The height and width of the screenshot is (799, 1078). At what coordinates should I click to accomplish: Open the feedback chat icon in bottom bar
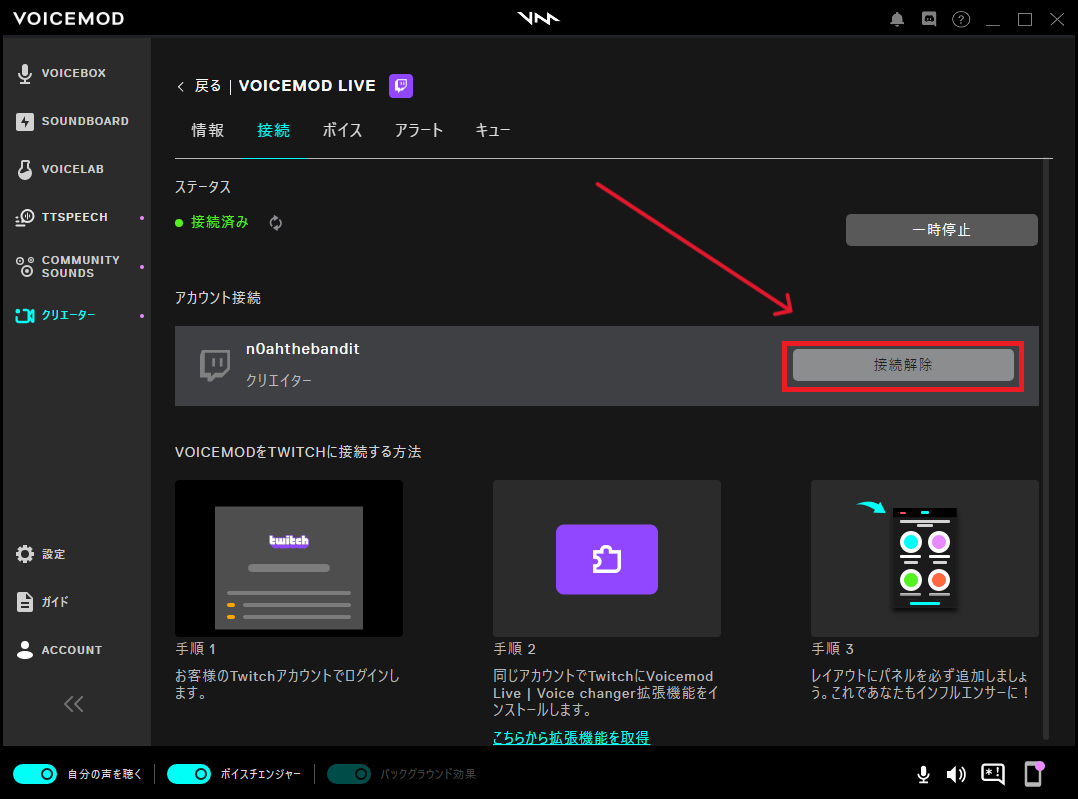[993, 774]
